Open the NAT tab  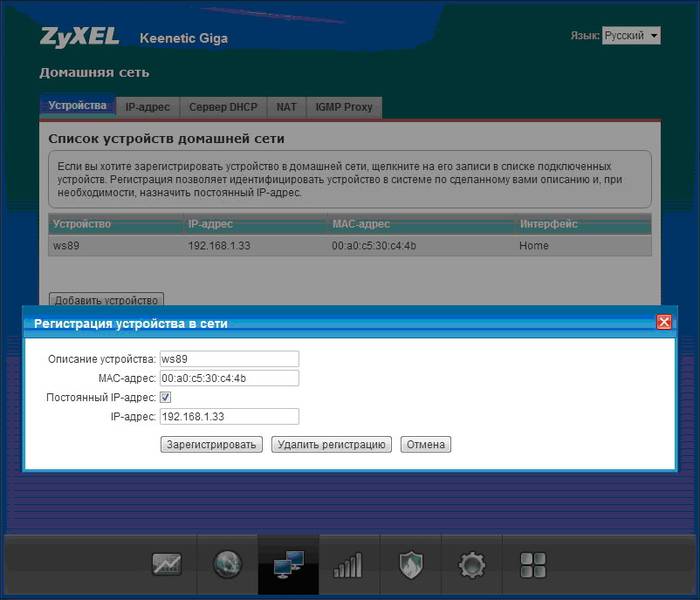point(286,106)
